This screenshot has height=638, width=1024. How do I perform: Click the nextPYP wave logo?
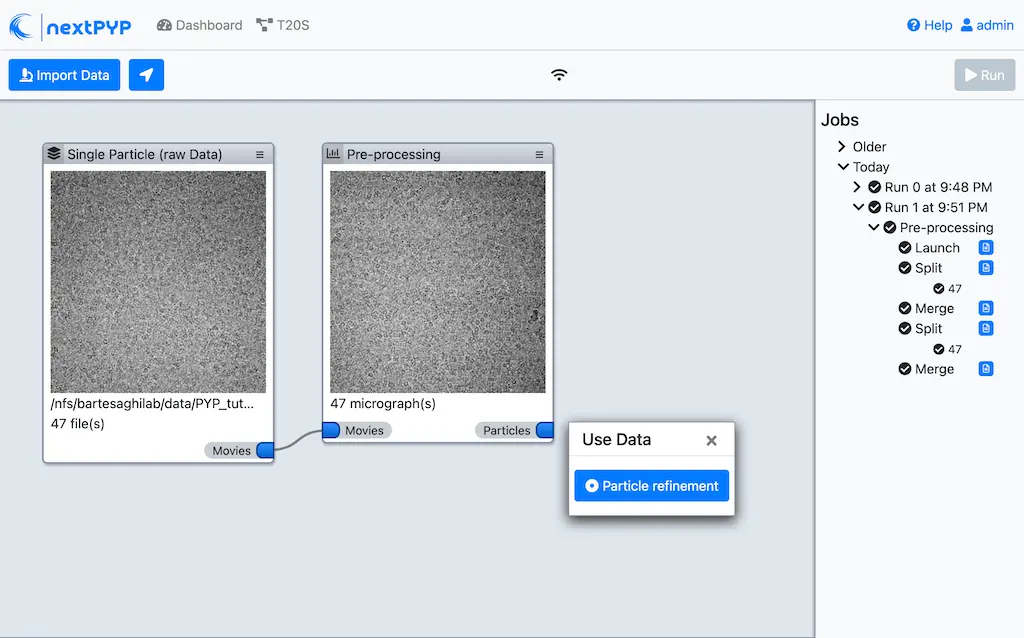click(x=22, y=25)
